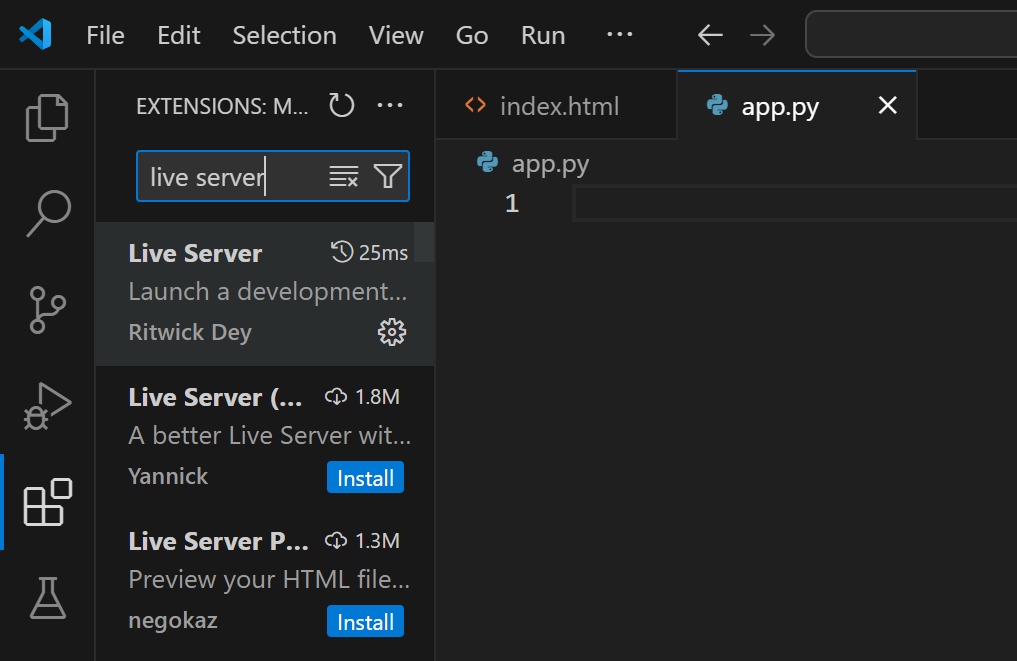Viewport: 1017px width, 661px height.
Task: Open the Edit menu
Action: tap(178, 35)
